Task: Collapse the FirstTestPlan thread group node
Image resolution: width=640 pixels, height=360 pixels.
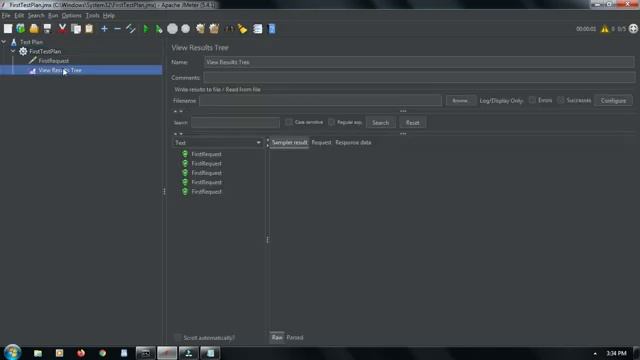Action: (x=13, y=51)
